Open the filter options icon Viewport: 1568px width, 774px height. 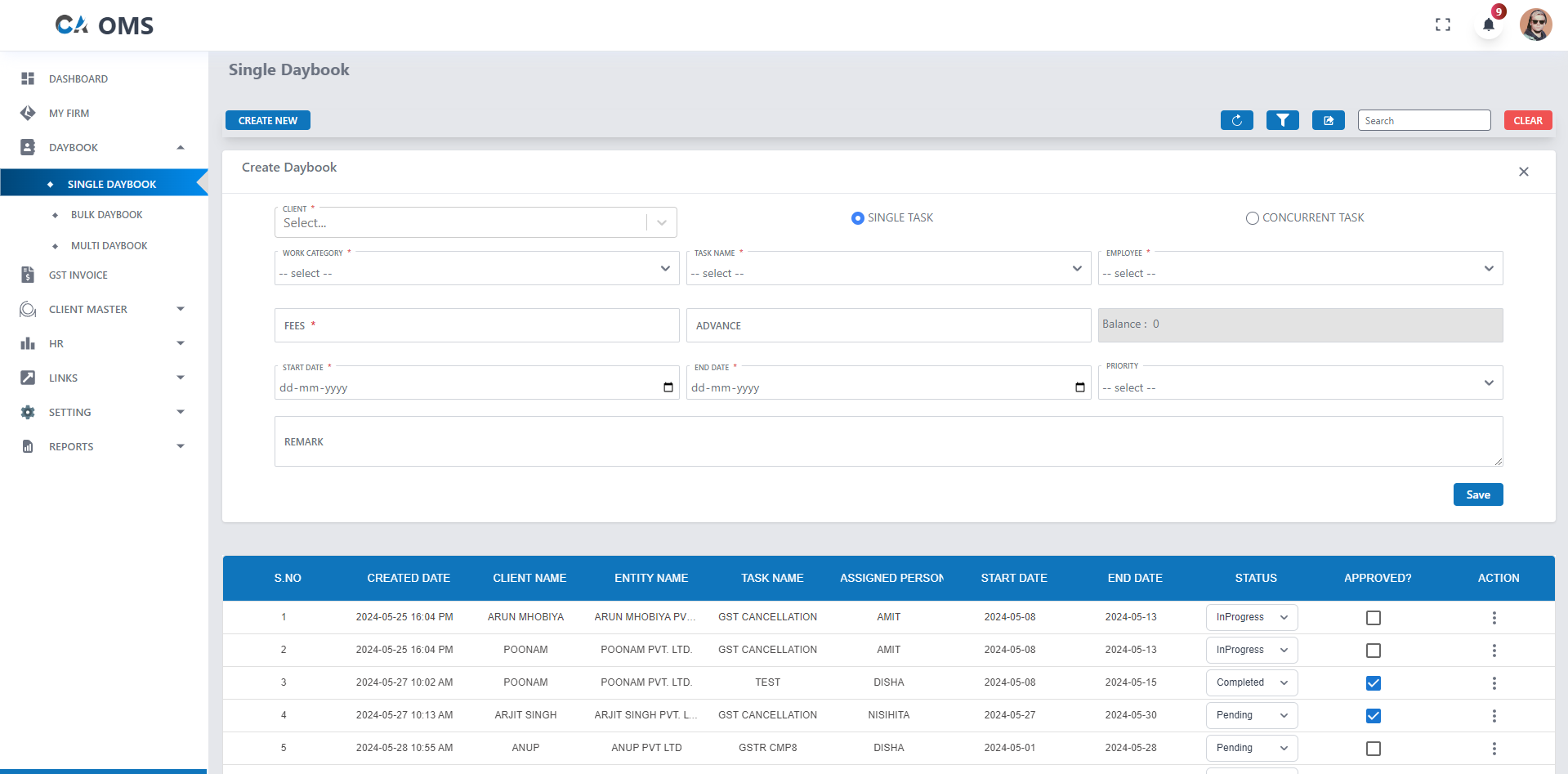(x=1282, y=119)
